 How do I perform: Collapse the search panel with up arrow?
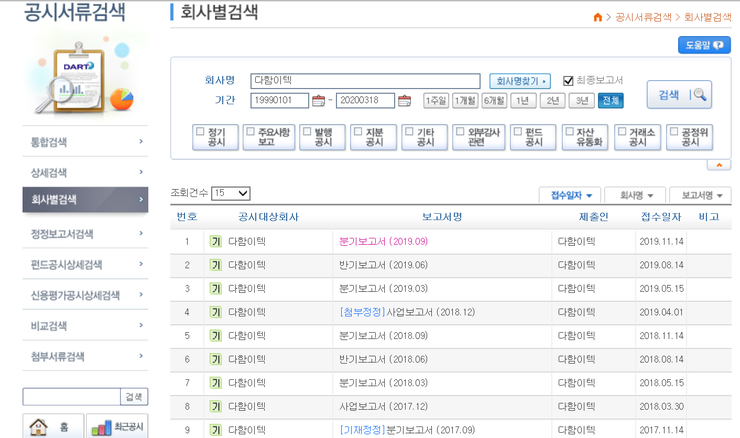click(719, 165)
